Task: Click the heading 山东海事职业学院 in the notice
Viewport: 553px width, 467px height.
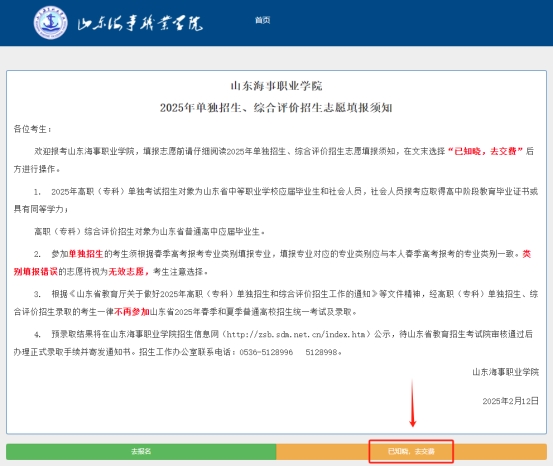Action: tap(276, 86)
